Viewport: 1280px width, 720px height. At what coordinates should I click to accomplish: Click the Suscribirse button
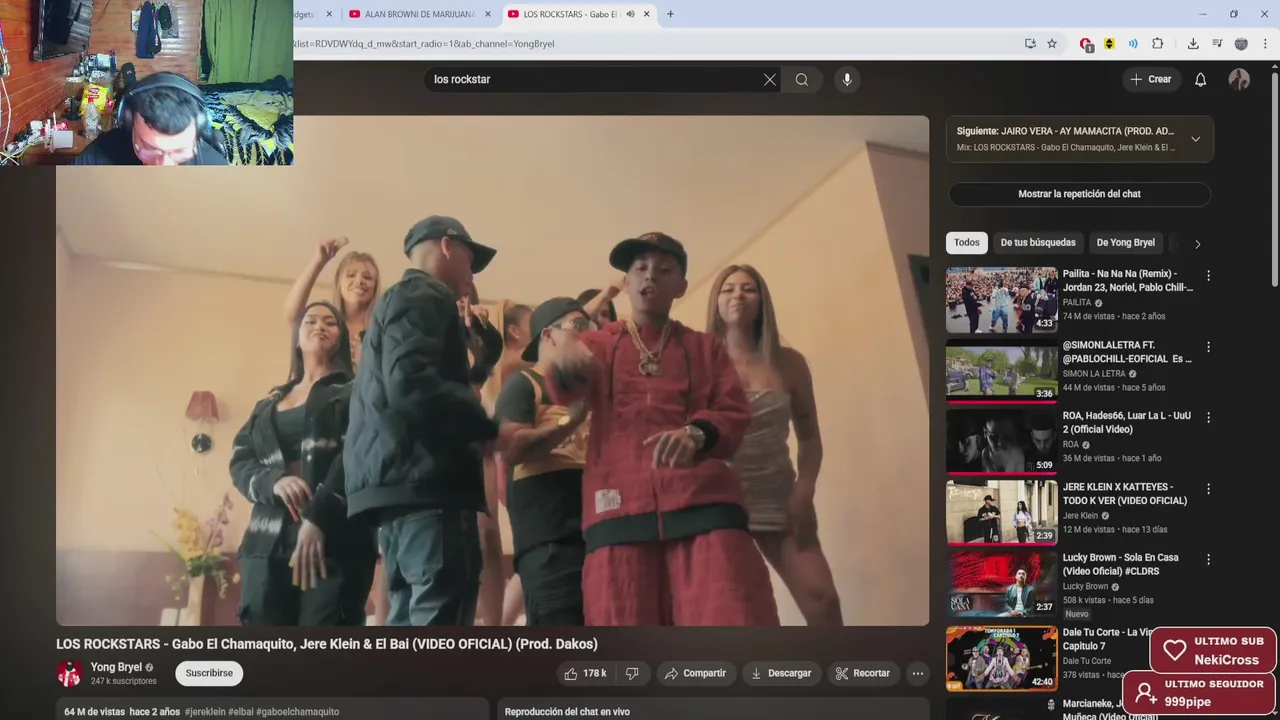(x=209, y=673)
